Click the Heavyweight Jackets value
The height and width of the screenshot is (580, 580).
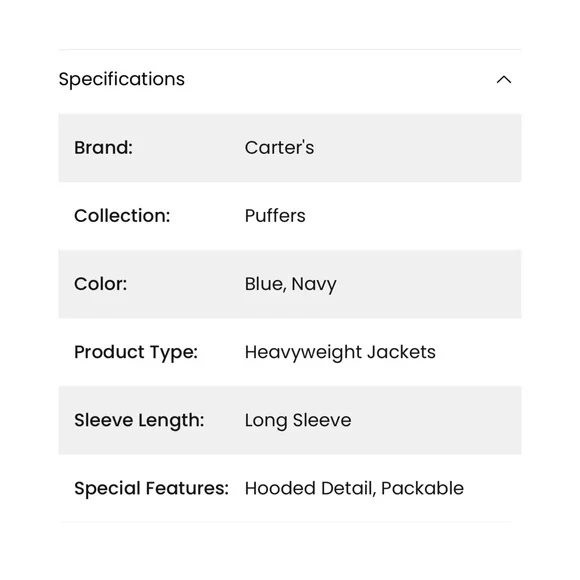pos(340,352)
